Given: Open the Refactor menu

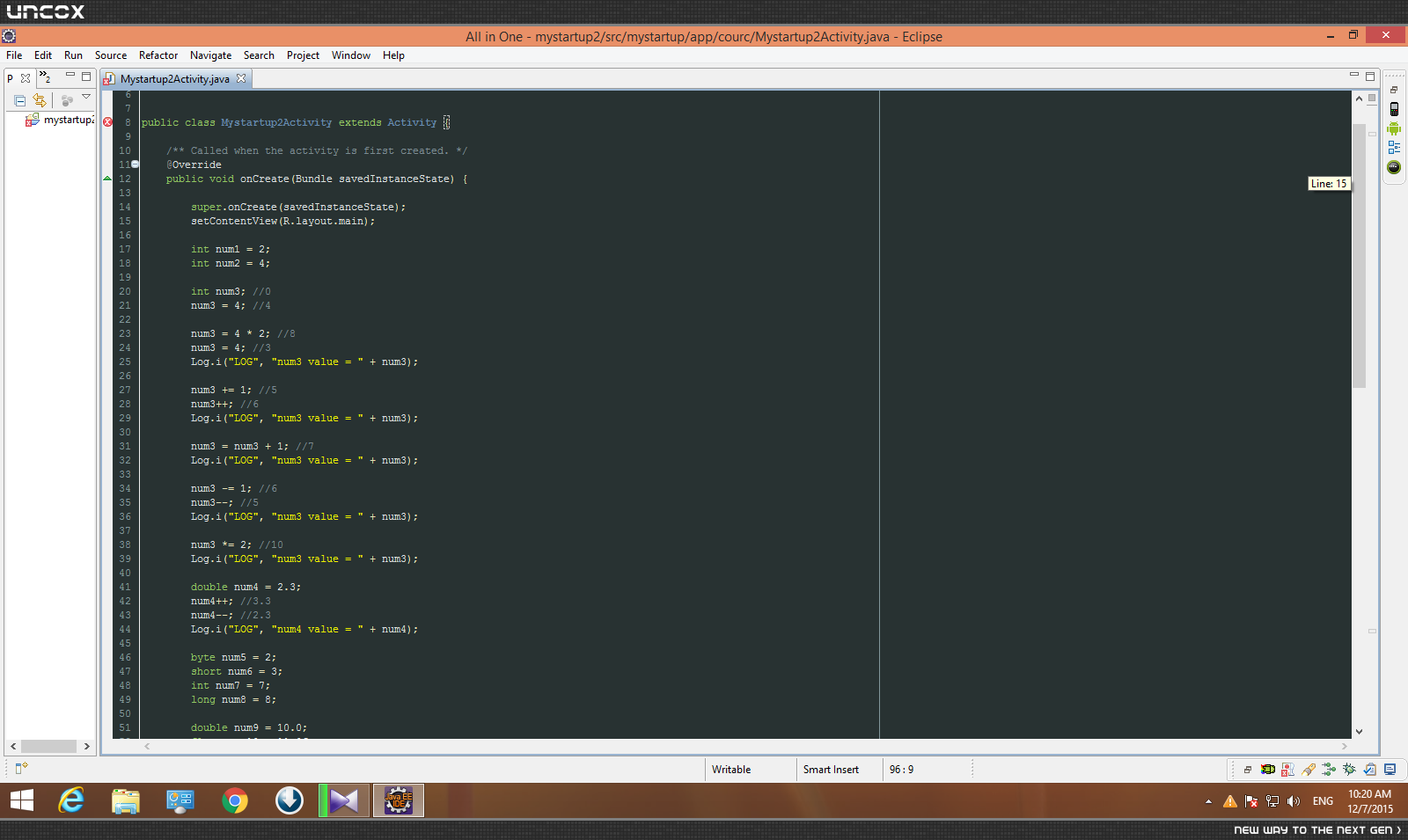Looking at the screenshot, I should click(x=158, y=55).
